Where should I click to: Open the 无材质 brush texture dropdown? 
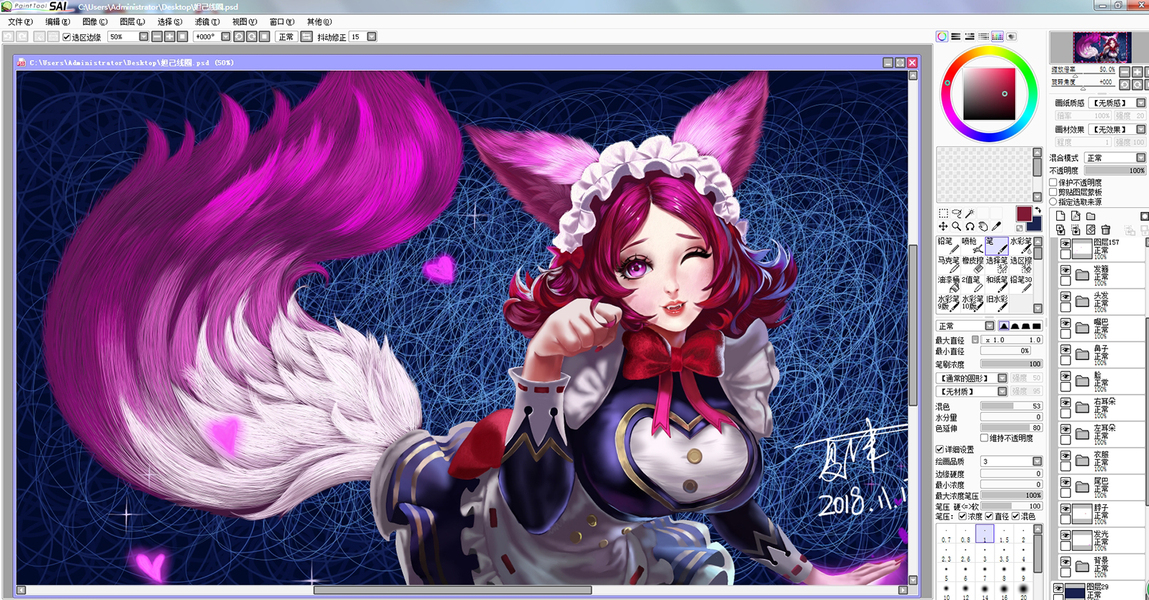tap(1002, 391)
